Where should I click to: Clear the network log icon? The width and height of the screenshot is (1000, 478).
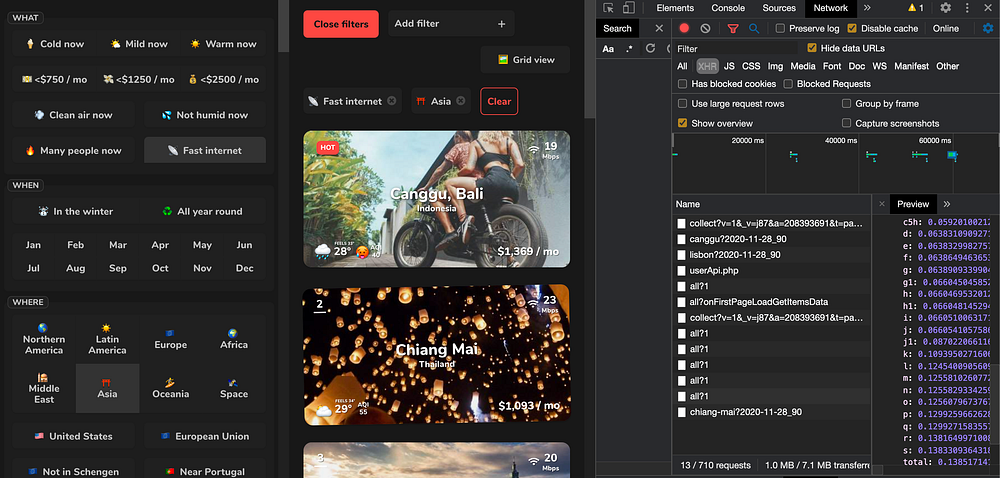point(705,28)
